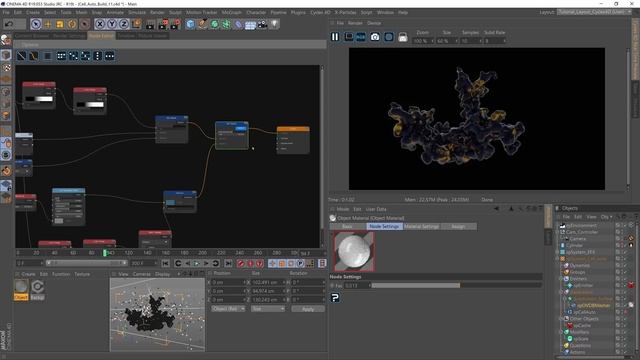
Task: Click the Deformer icon
Action: [x=238, y=24]
